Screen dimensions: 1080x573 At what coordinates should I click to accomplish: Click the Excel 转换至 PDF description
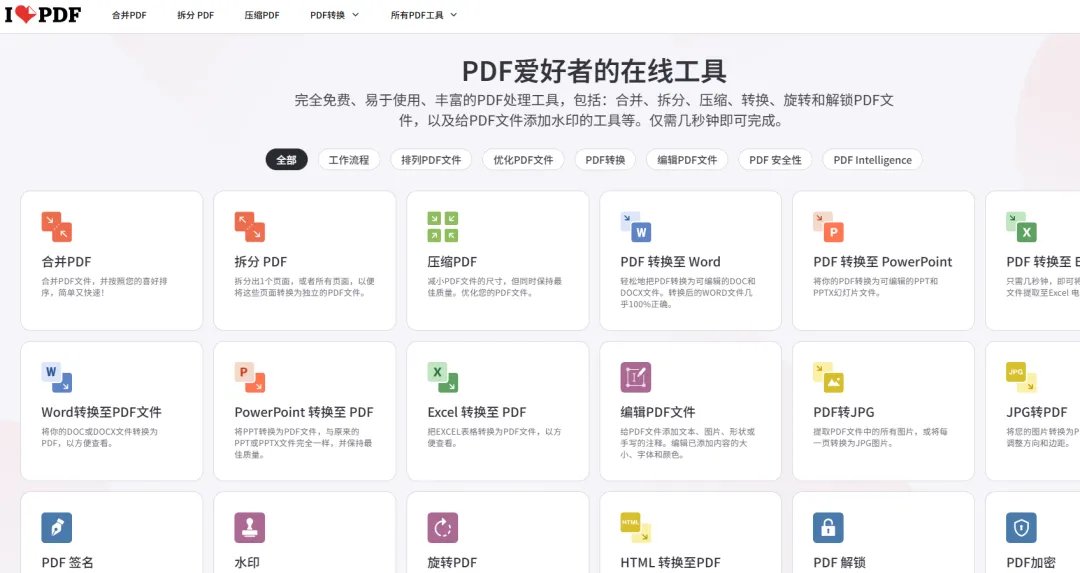pyautogui.click(x=494, y=437)
